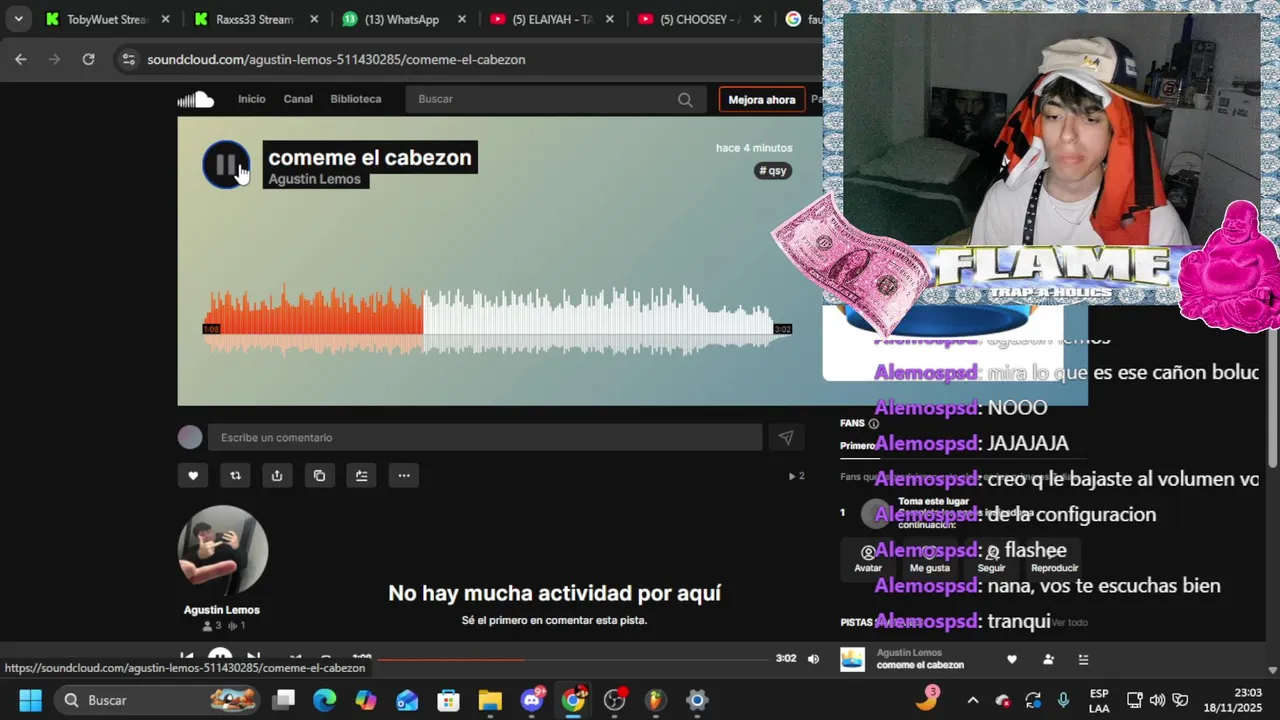Pause the track with the large pause button

[x=226, y=165]
